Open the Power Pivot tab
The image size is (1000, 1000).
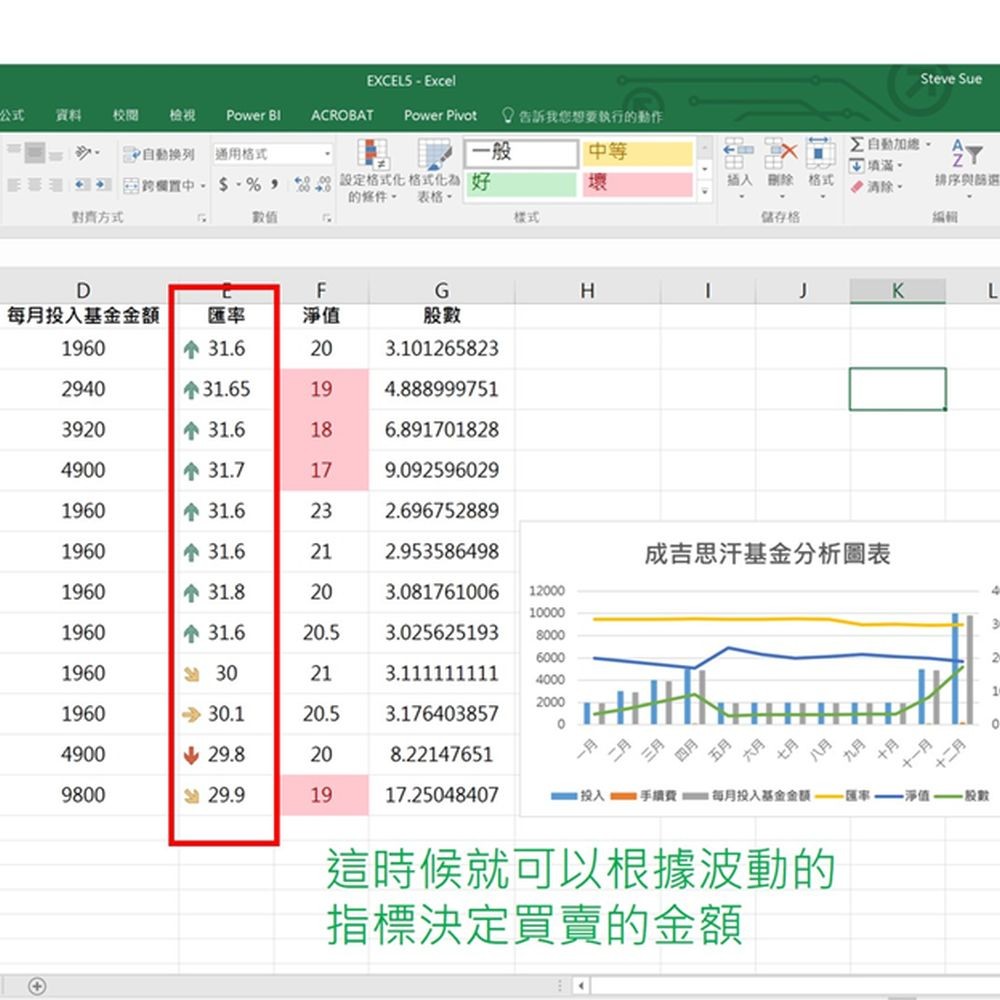(x=440, y=115)
